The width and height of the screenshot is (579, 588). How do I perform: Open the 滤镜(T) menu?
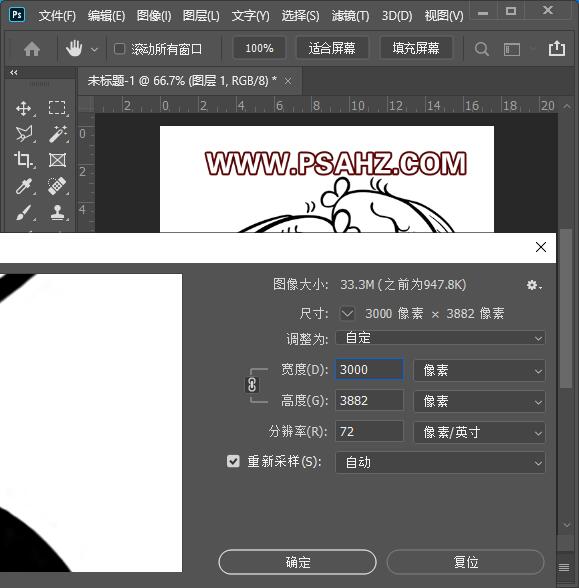click(350, 16)
